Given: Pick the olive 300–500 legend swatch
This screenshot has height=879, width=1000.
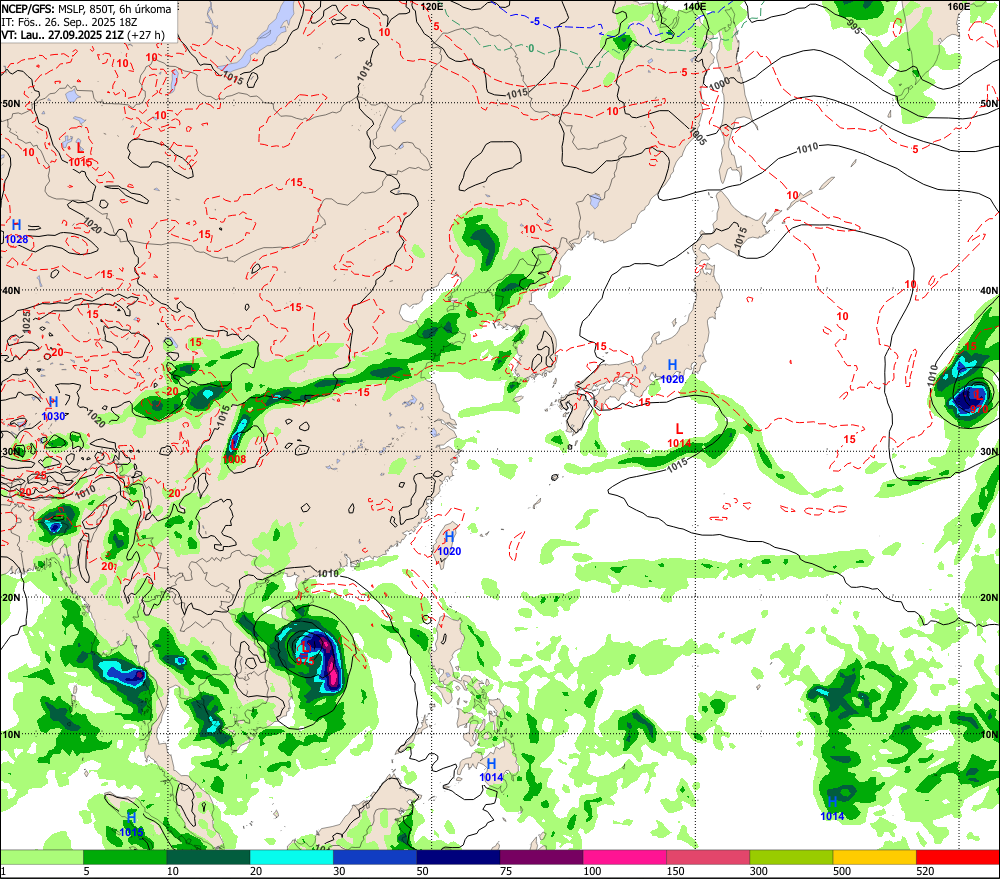Looking at the screenshot, I should (x=791, y=857).
